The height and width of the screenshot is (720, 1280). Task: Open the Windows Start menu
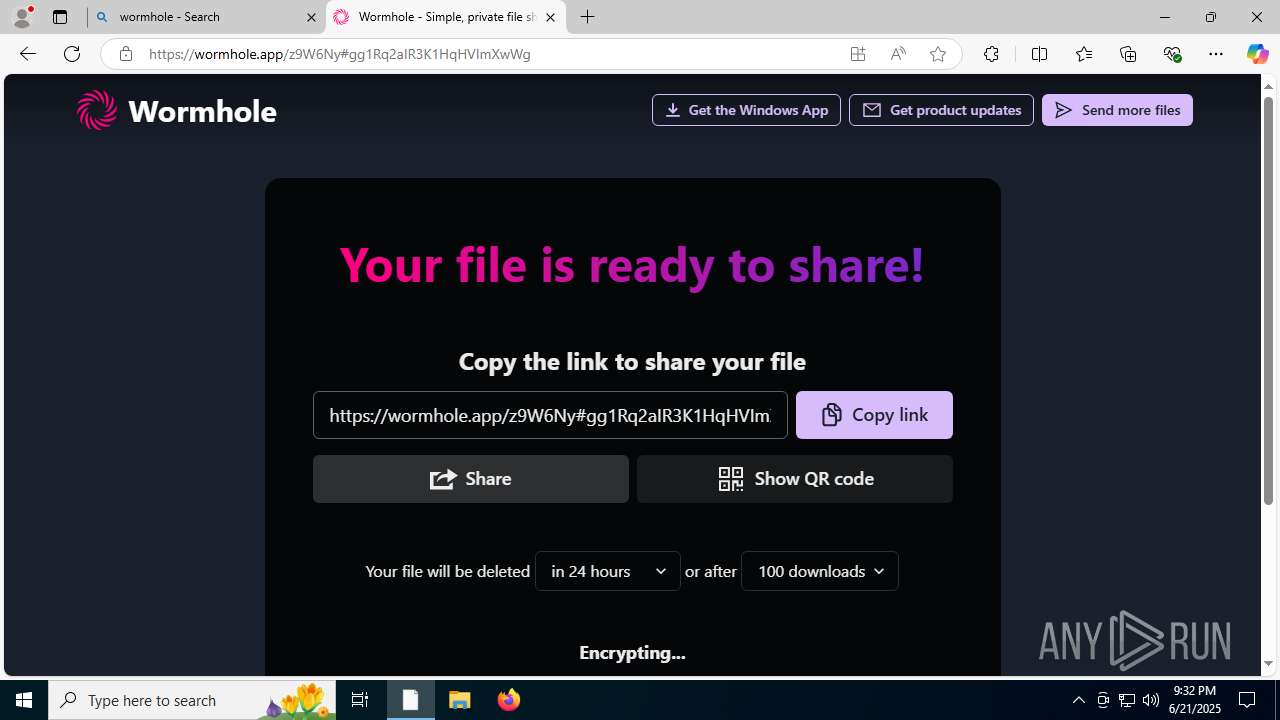(x=24, y=700)
